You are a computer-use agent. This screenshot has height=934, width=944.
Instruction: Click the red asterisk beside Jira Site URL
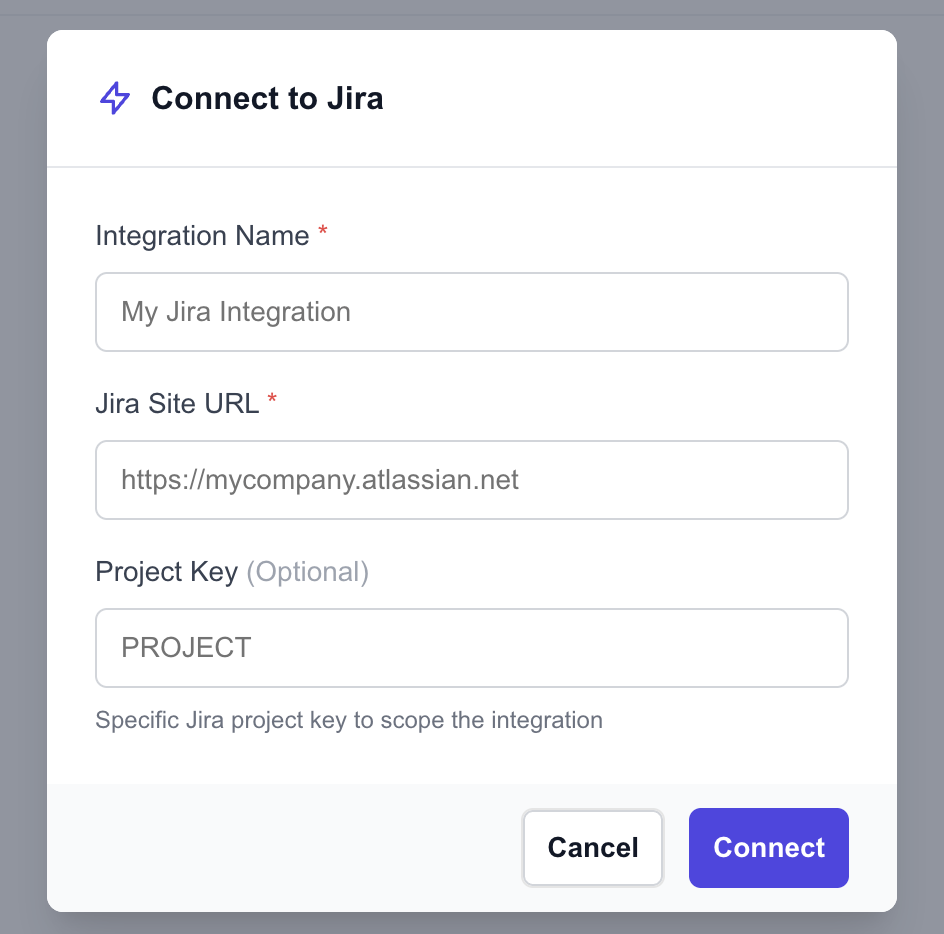272,399
